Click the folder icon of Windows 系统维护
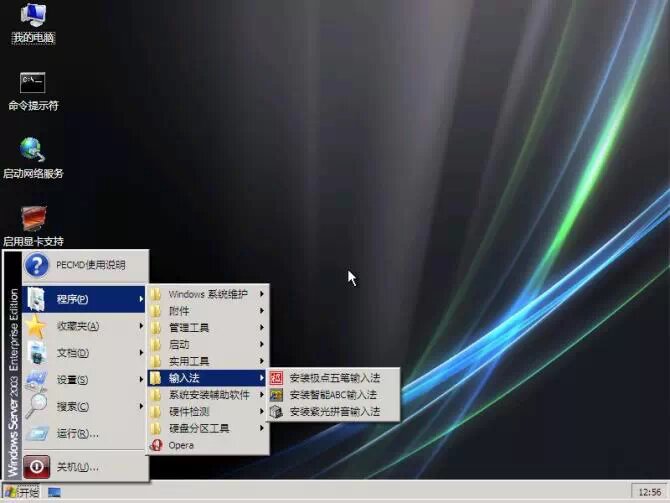The width and height of the screenshot is (670, 503). (x=156, y=294)
